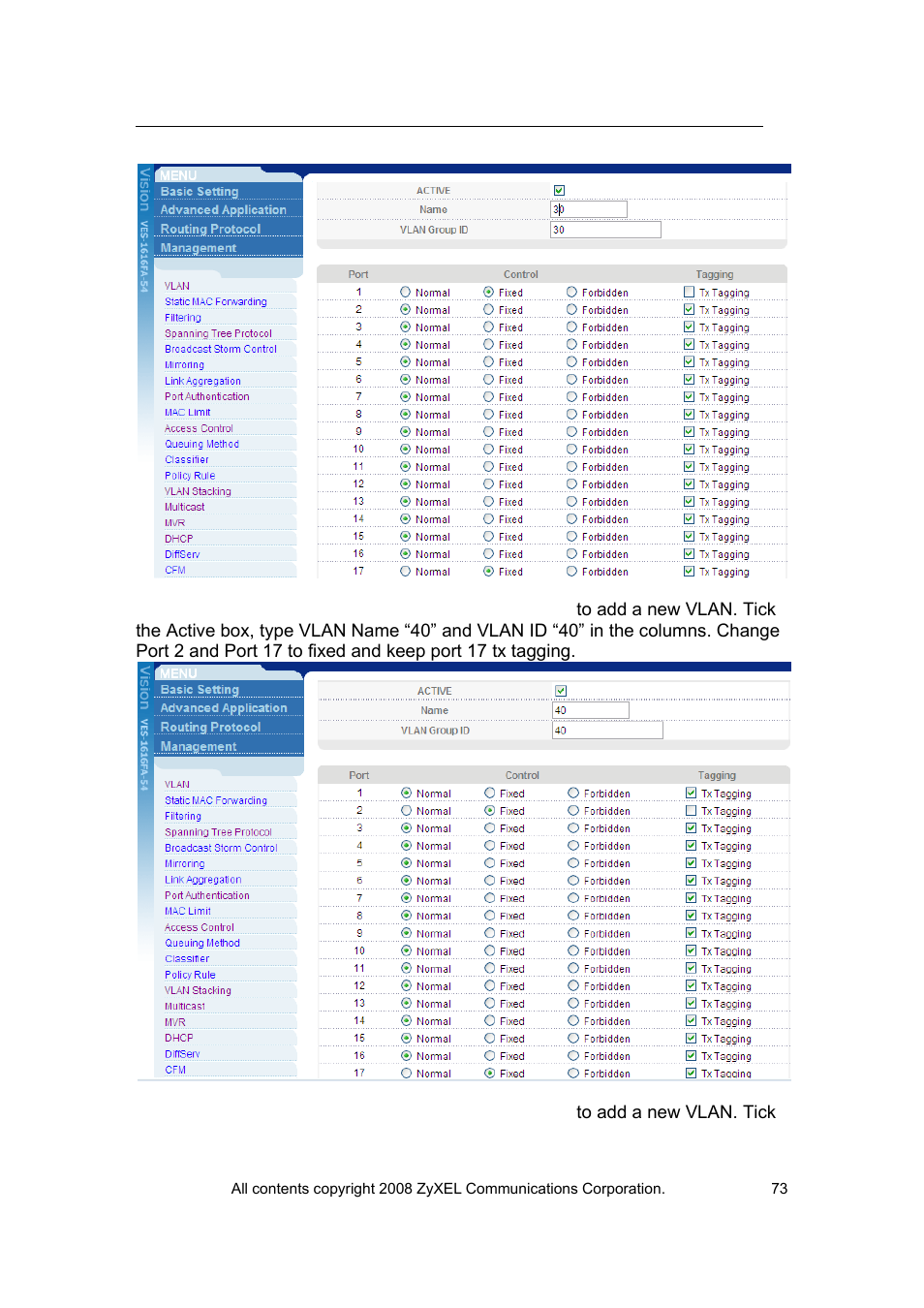Select Forbidden for port 5

click(x=572, y=361)
